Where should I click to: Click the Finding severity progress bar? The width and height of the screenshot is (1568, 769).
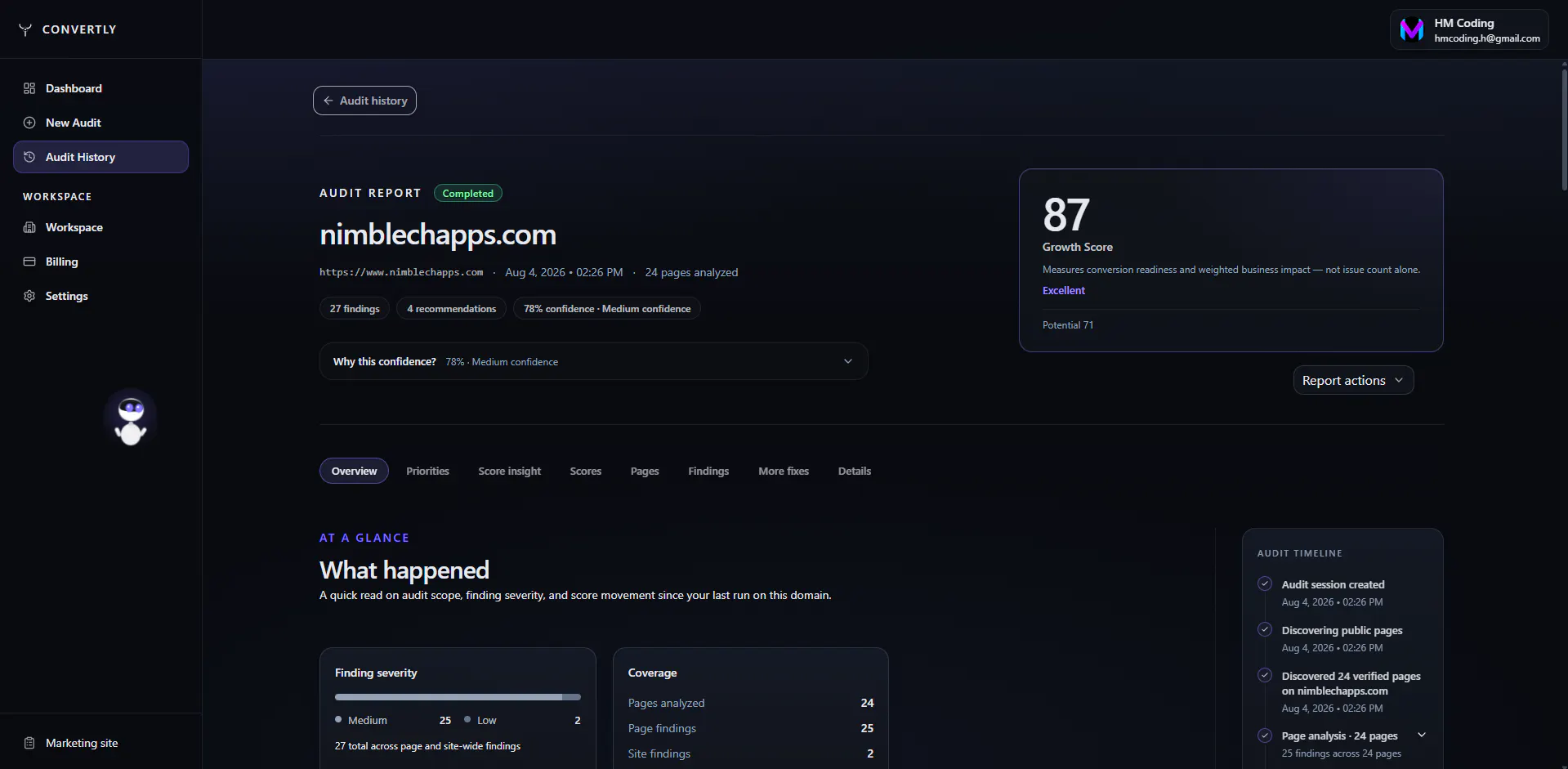pos(458,697)
